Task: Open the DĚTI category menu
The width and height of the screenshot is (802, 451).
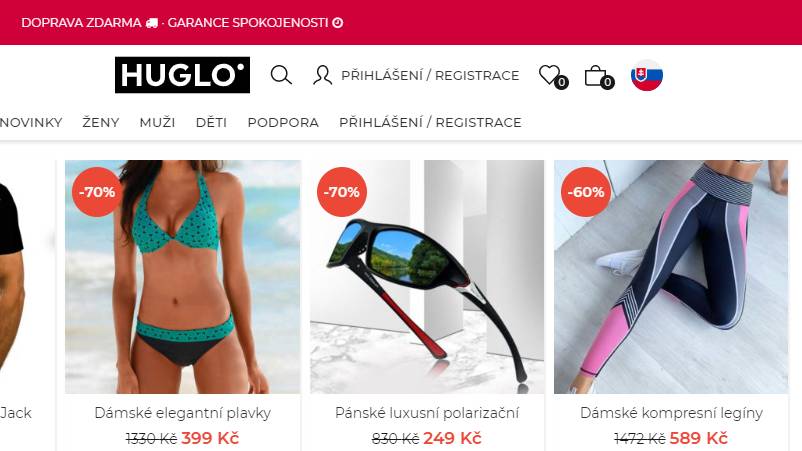Action: tap(211, 122)
